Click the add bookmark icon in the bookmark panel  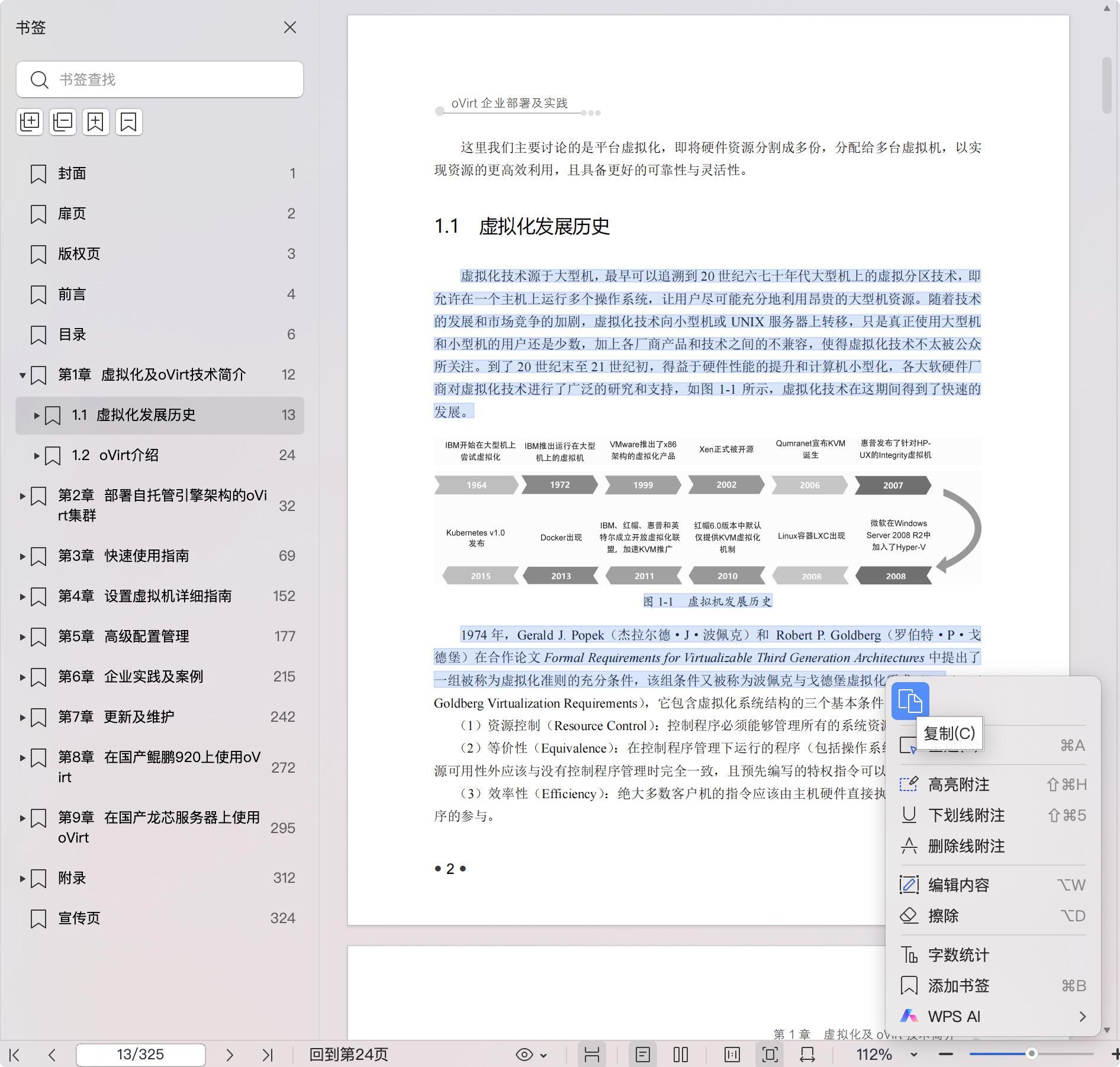(96, 122)
